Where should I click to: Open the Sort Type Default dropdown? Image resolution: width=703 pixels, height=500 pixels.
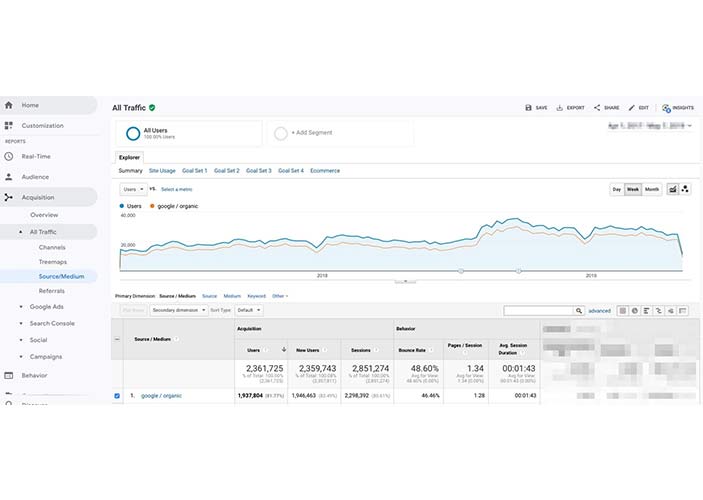[249, 310]
